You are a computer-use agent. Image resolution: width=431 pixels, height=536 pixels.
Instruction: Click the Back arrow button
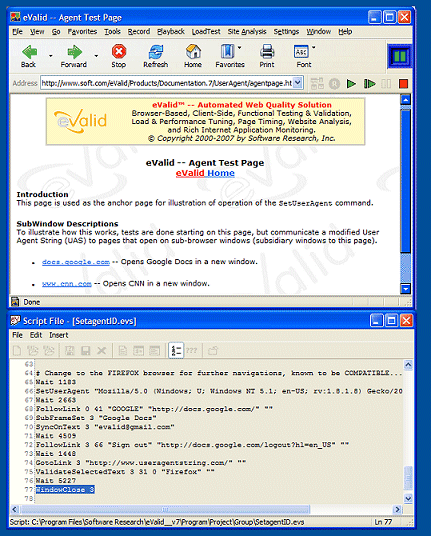click(x=29, y=52)
